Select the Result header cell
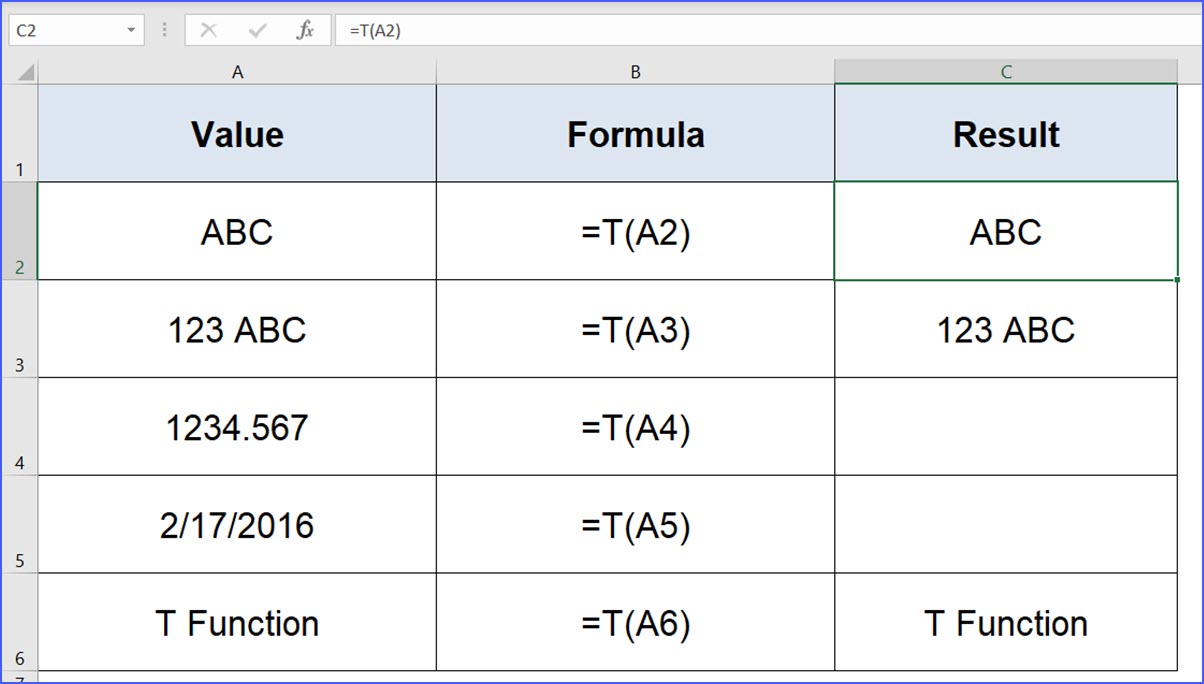The height and width of the screenshot is (684, 1204). coord(1006,134)
